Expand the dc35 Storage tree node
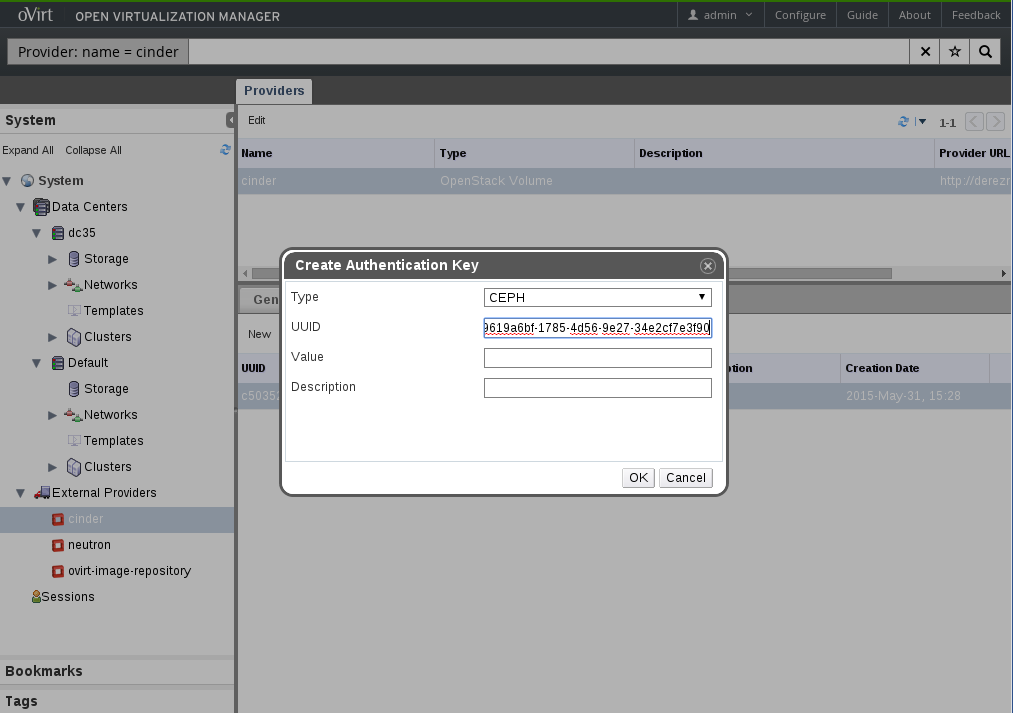 (53, 259)
